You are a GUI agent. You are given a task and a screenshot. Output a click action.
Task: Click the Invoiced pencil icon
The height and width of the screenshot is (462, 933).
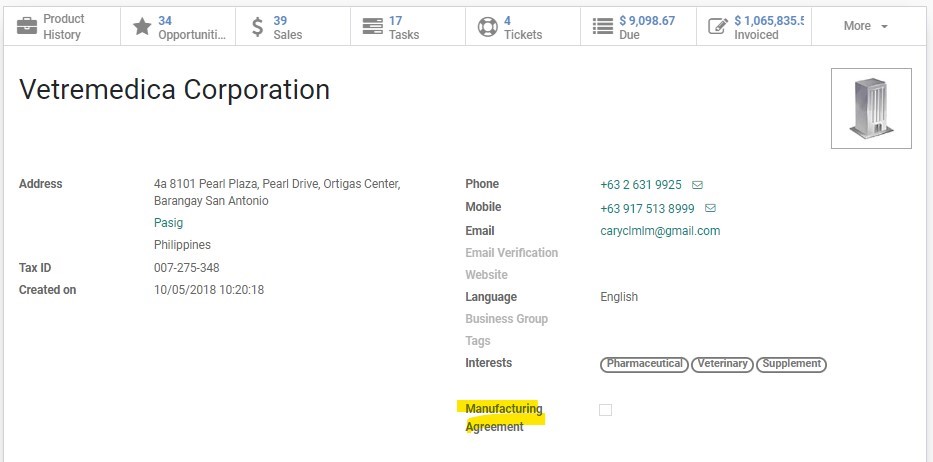[x=718, y=26]
